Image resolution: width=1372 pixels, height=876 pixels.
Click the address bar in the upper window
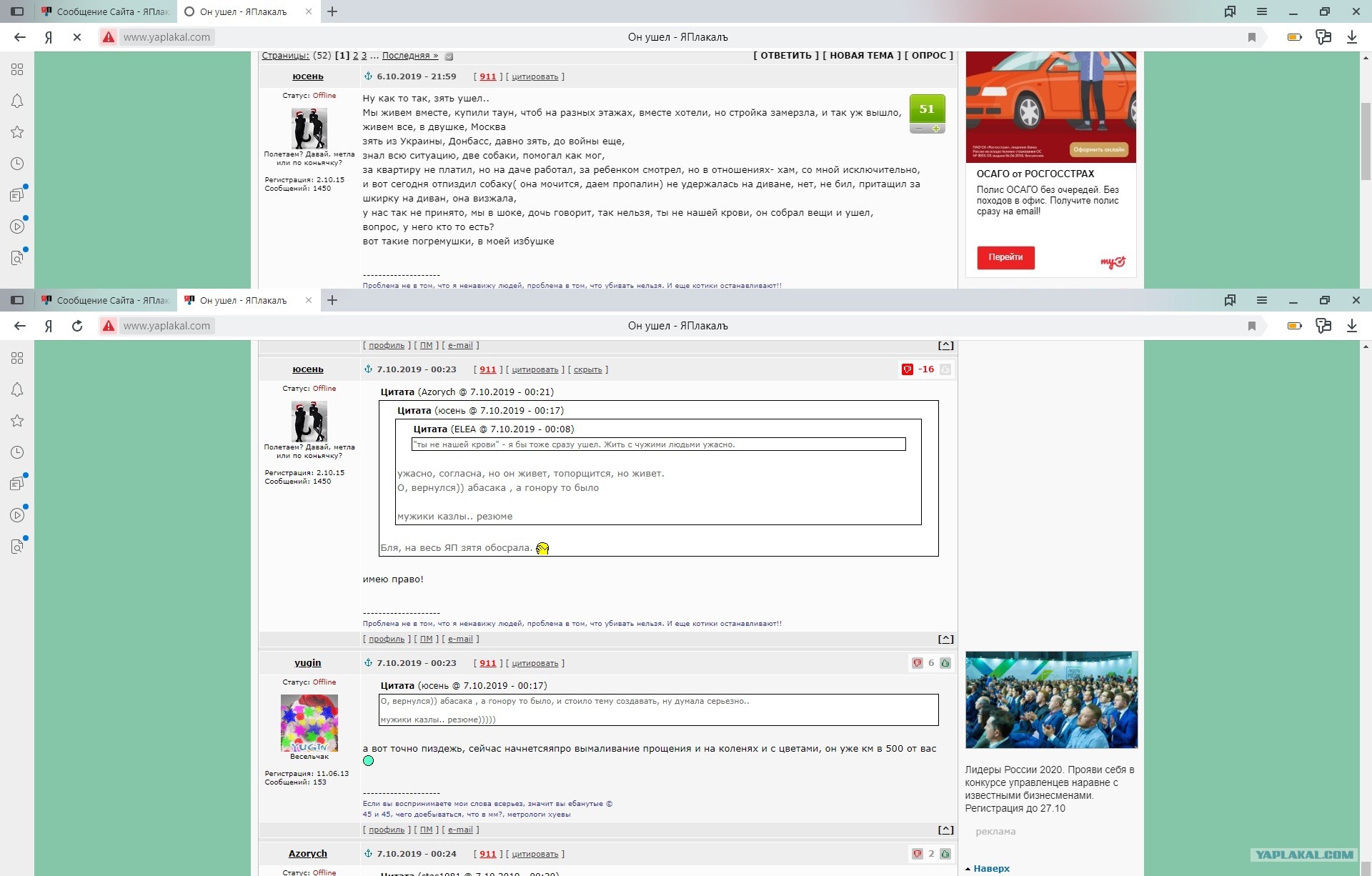pos(679,37)
